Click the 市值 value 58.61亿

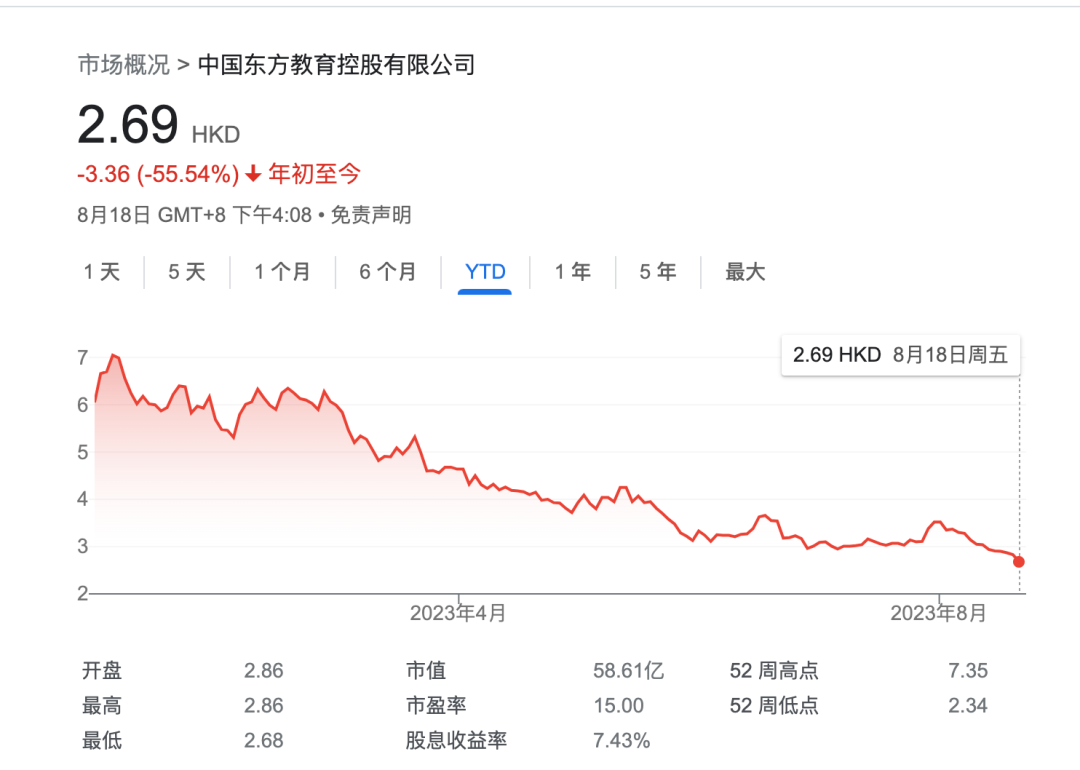pos(628,670)
